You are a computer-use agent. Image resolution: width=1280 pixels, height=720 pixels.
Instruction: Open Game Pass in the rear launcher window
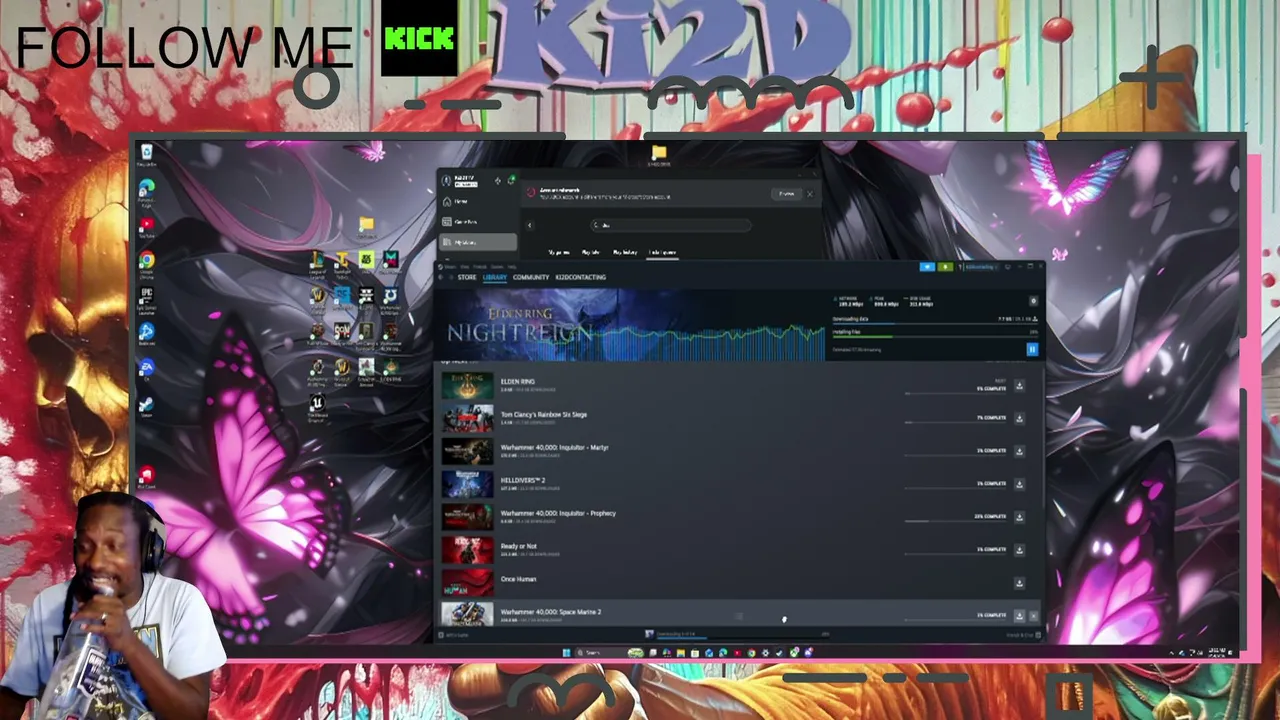pos(465,222)
